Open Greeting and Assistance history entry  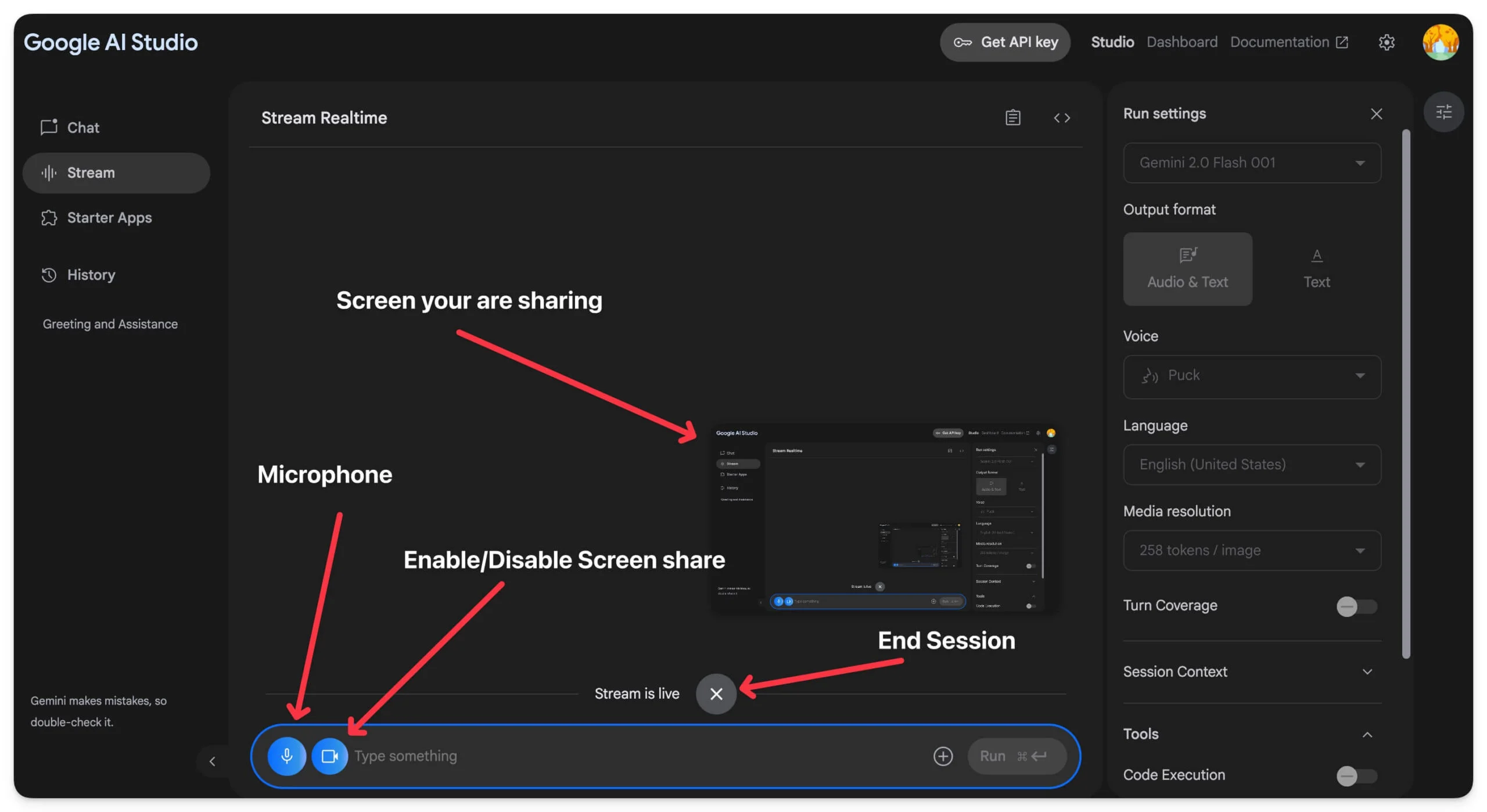pos(110,324)
